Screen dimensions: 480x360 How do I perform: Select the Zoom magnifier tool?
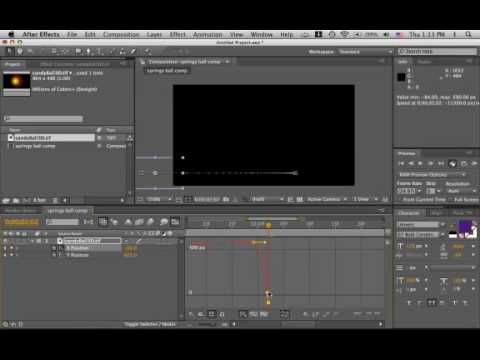tap(30, 51)
